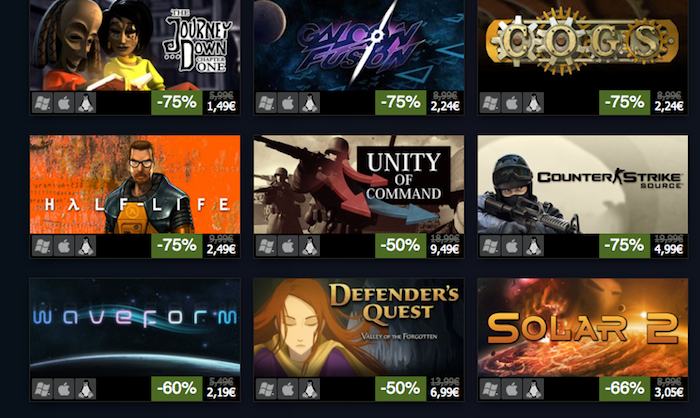
Task: Click Windows icon under Solar 2
Action: (490, 389)
